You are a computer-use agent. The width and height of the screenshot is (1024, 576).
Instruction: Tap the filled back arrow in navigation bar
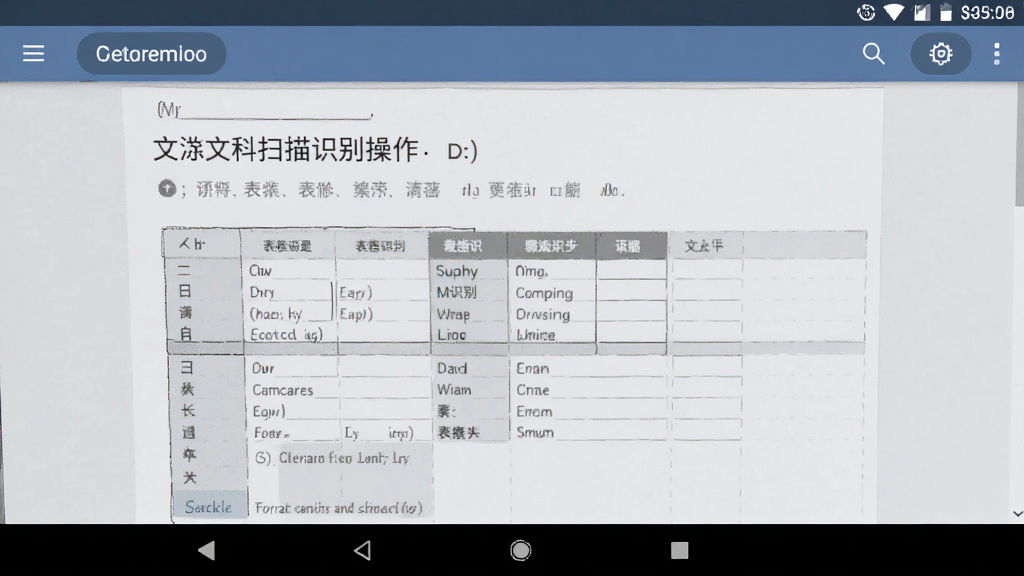pyautogui.click(x=206, y=551)
